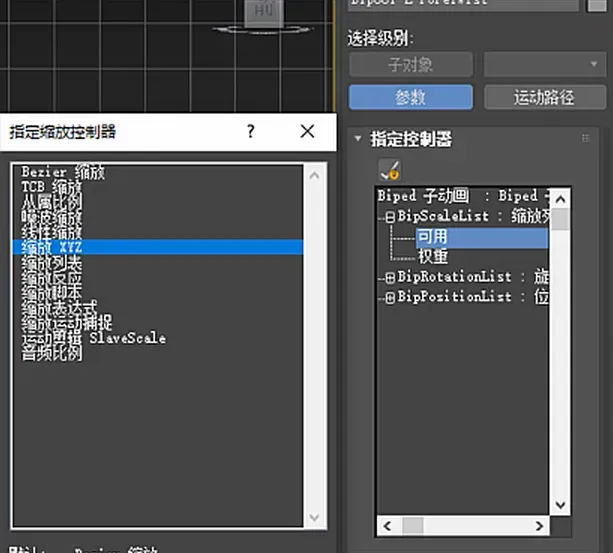
Task: Switch to the 参数 tab
Action: tap(410, 97)
